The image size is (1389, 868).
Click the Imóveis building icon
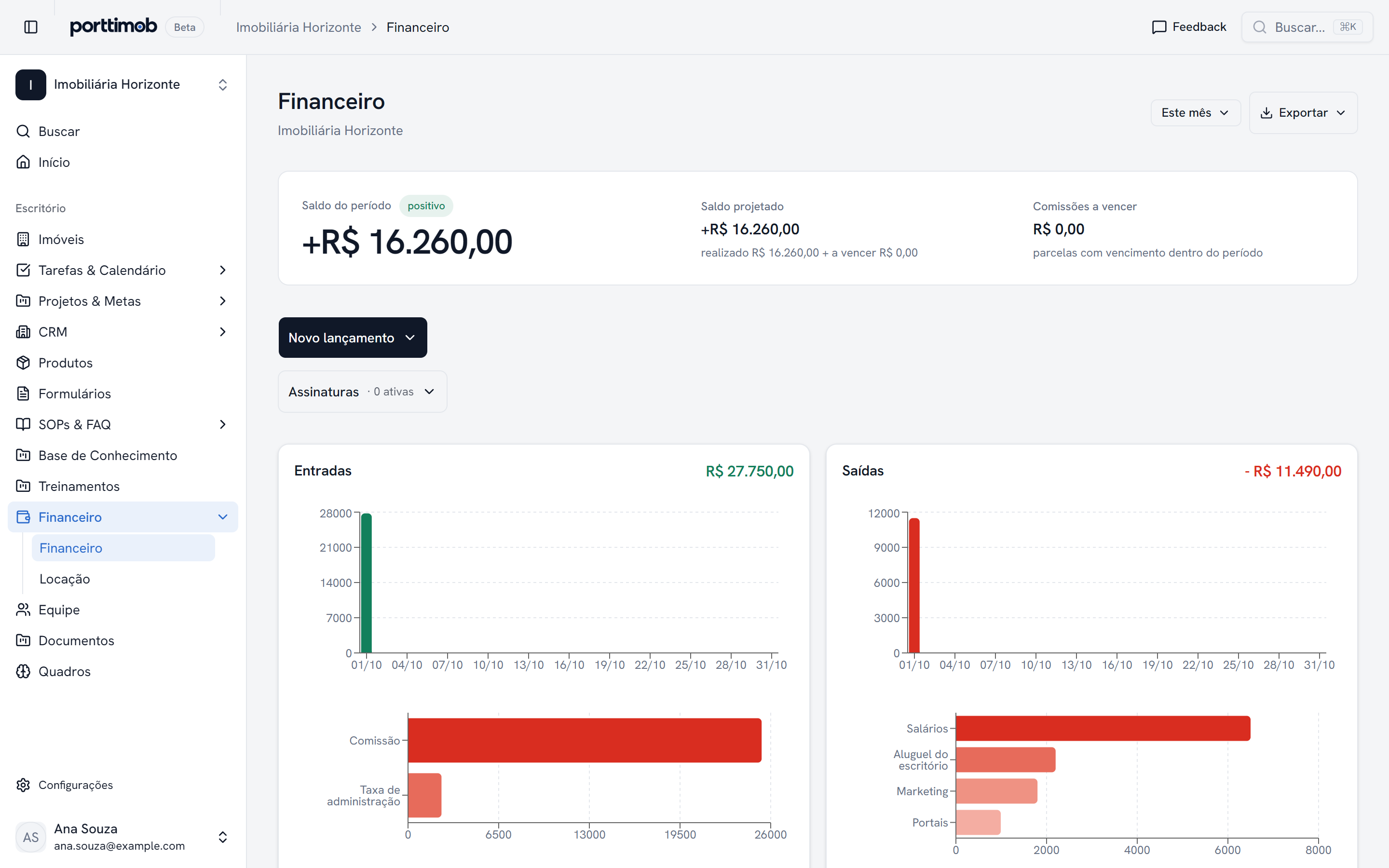point(23,239)
